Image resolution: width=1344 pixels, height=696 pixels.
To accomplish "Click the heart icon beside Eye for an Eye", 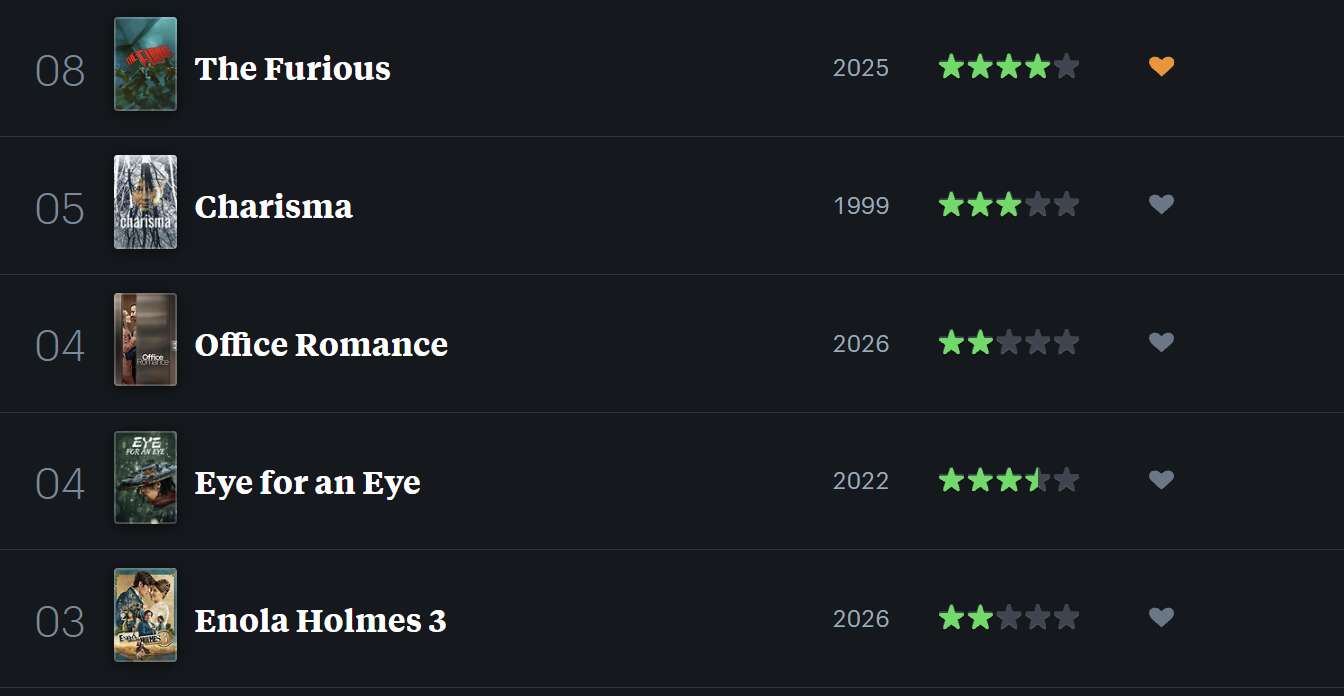I will 1161,481.
